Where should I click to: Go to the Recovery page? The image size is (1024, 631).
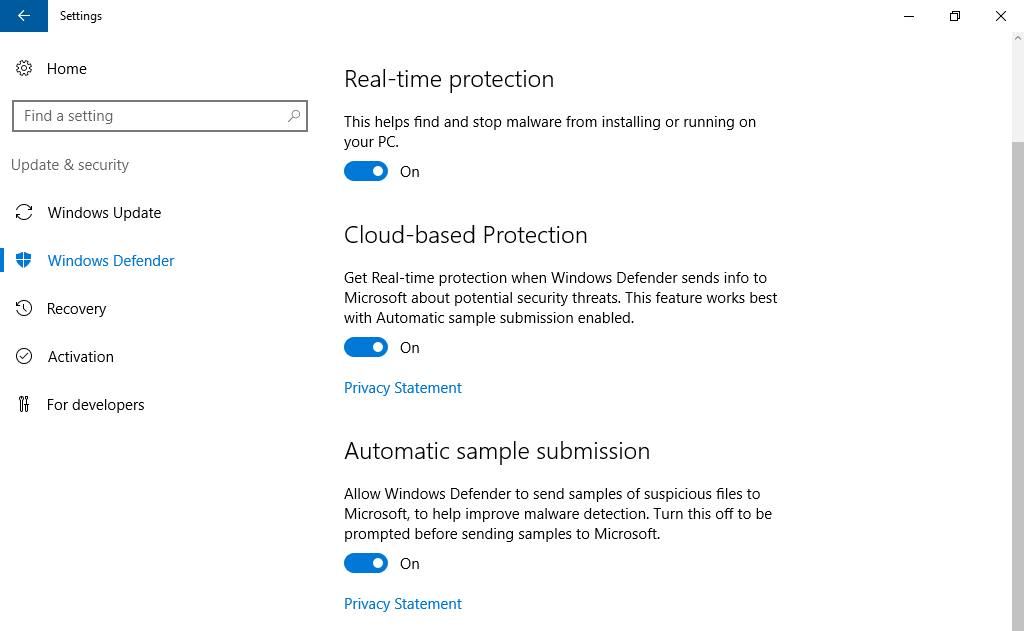coord(76,309)
